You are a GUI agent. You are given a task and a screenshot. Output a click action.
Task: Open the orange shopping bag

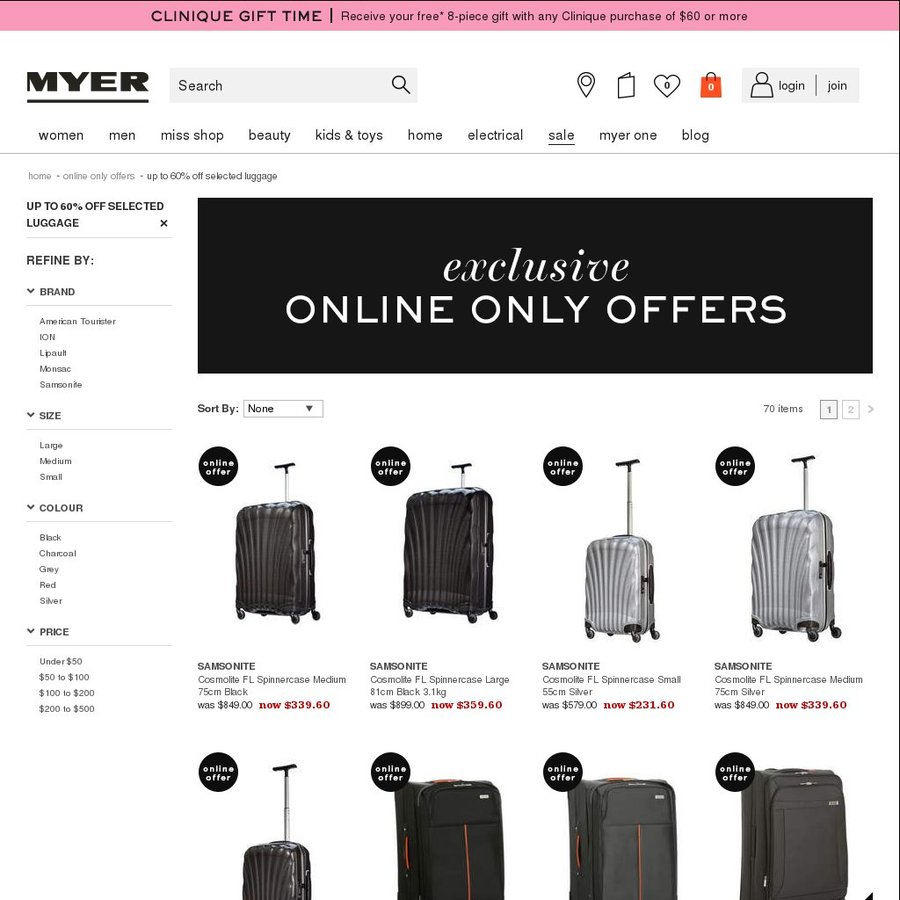[x=711, y=85]
